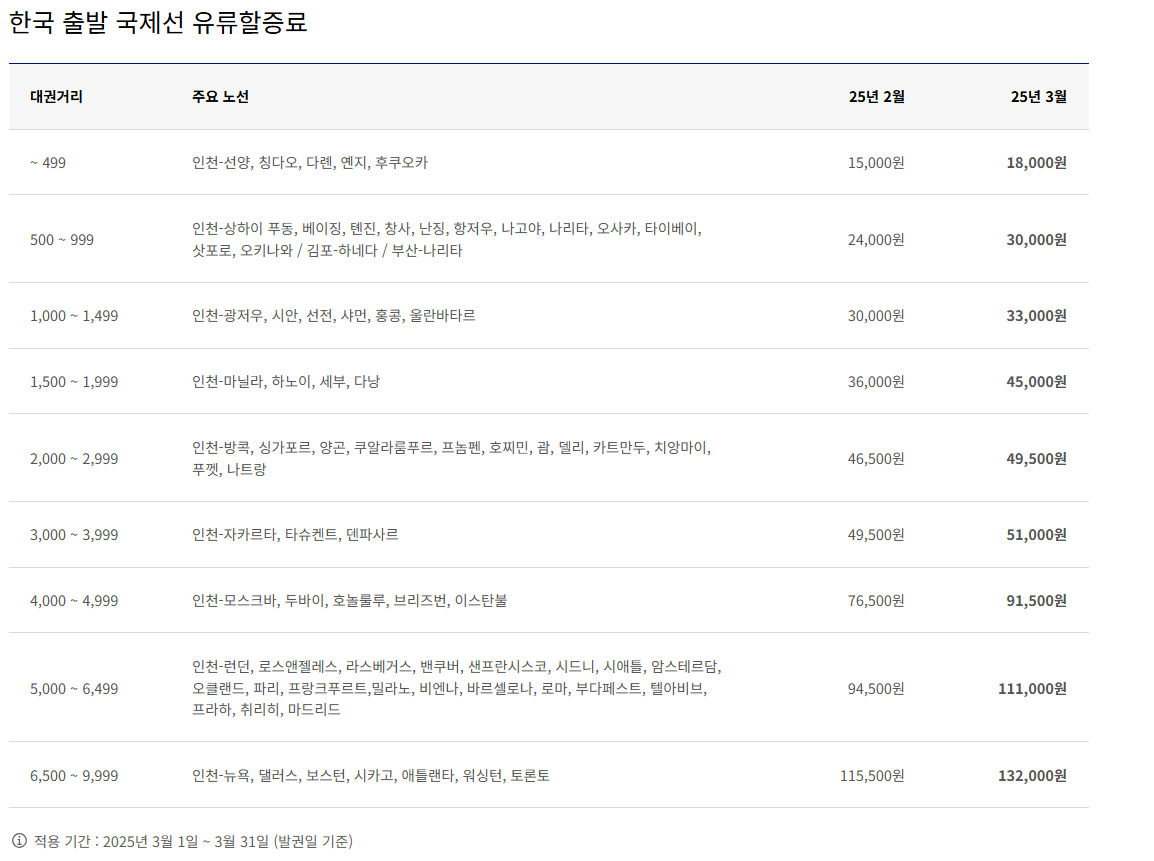Click the 132,000원 March price
The image size is (1154, 861).
pos(1032,775)
